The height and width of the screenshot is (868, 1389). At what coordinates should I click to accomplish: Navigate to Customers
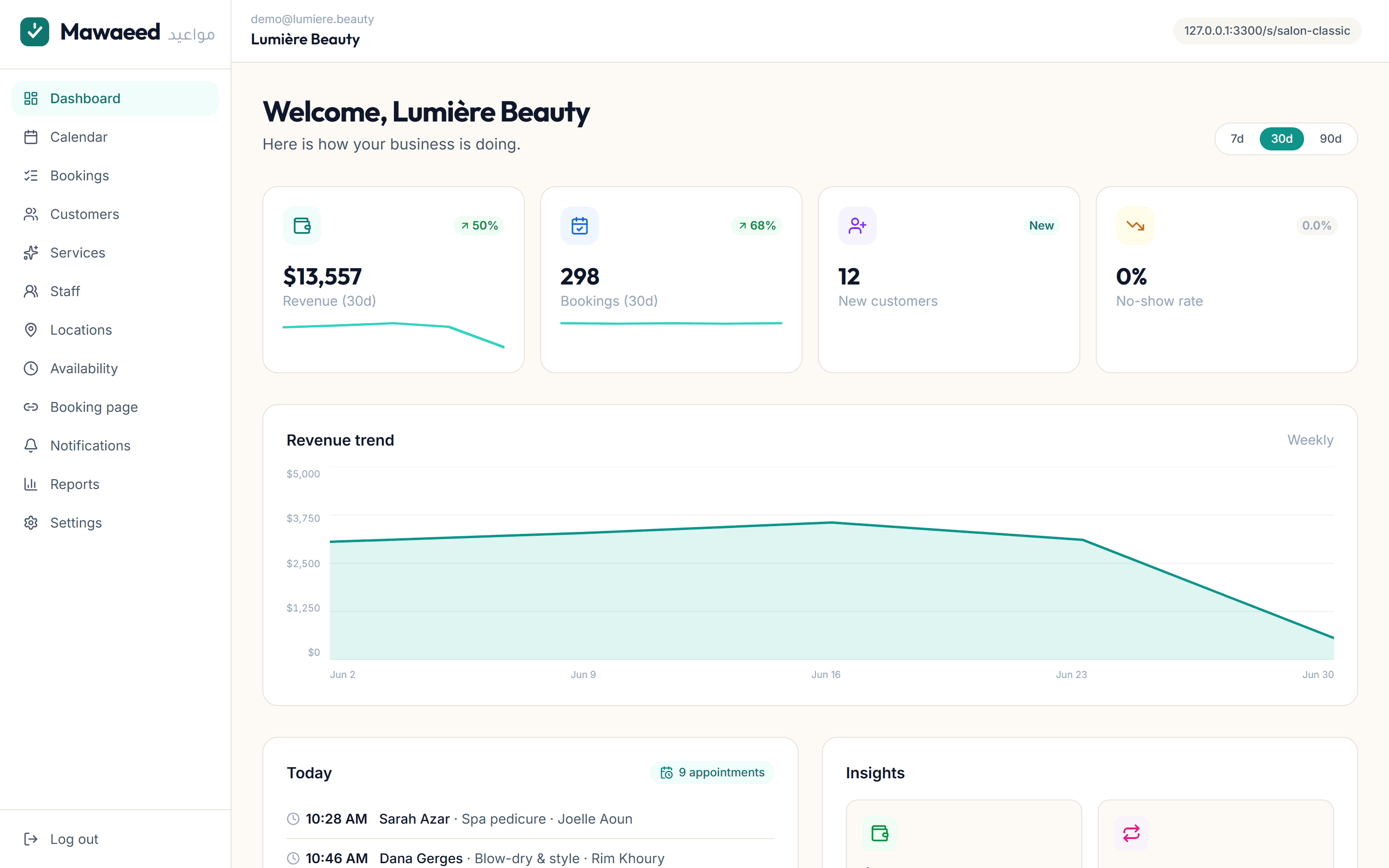coord(115,214)
